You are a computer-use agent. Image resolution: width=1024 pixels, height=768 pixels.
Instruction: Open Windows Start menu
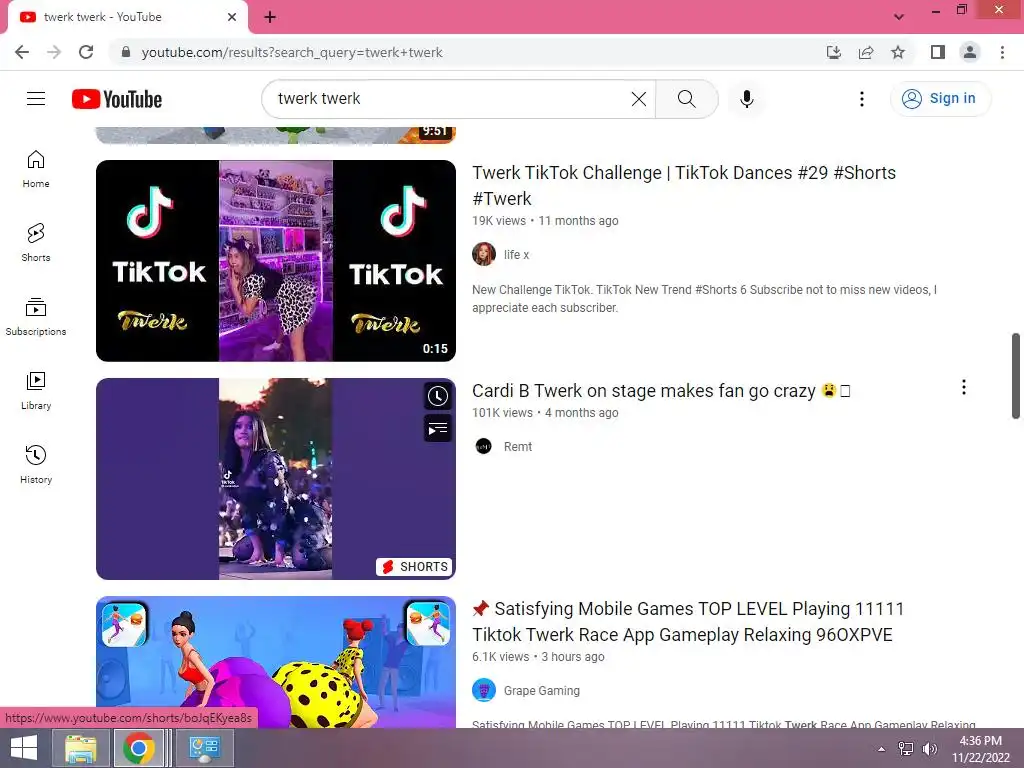coord(24,748)
